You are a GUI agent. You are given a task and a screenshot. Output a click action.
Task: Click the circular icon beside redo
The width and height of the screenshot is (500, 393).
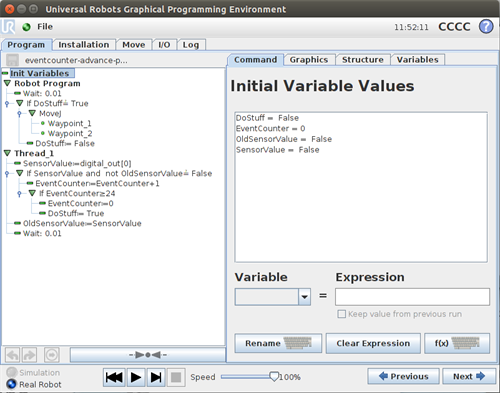[x=52, y=355]
